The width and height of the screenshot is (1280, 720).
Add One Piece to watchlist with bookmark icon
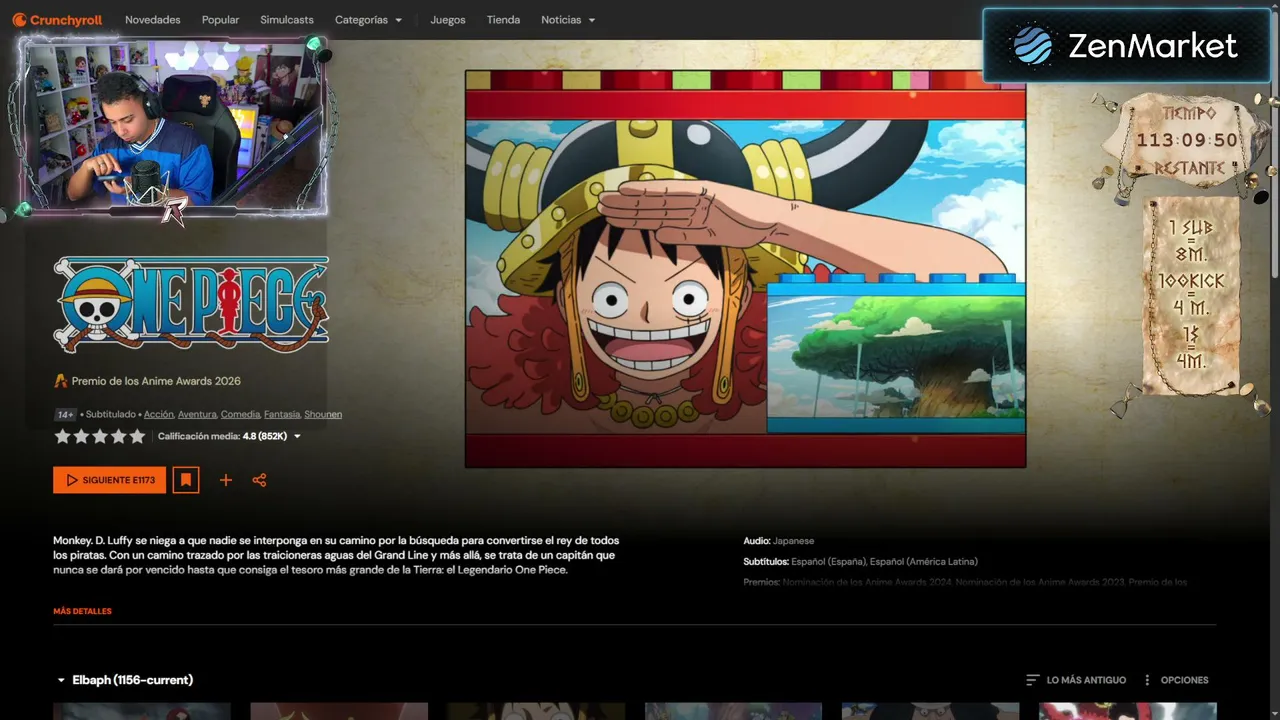coord(186,480)
